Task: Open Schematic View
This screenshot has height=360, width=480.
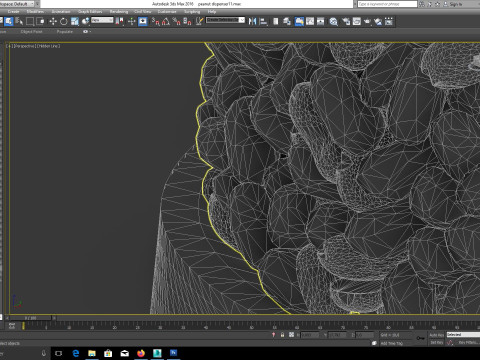Action: 321,22
